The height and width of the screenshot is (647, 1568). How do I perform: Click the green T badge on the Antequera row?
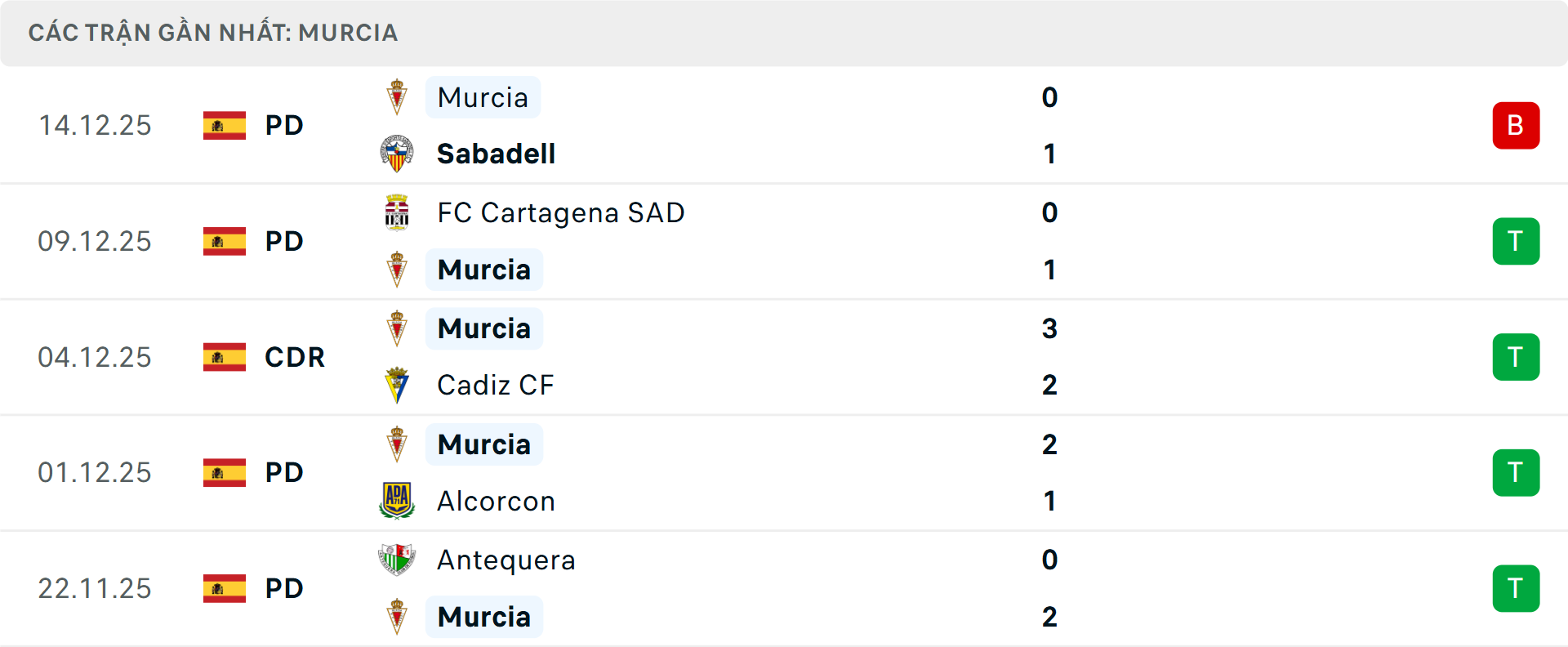click(x=1517, y=588)
